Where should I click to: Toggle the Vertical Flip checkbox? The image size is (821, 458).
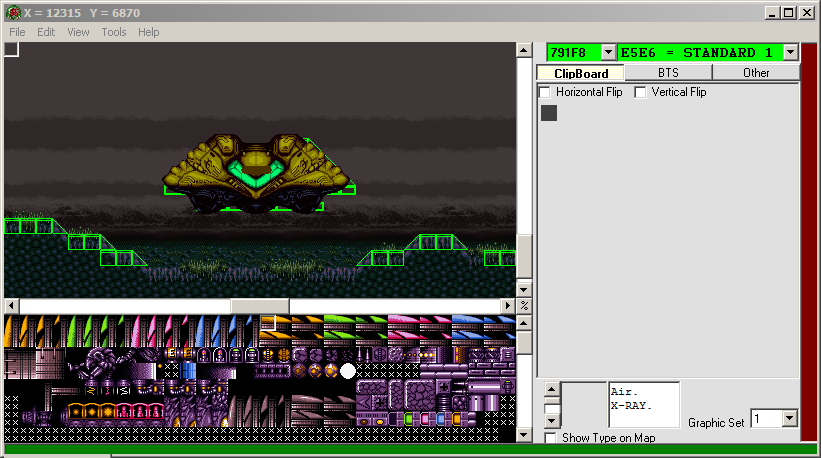click(640, 92)
